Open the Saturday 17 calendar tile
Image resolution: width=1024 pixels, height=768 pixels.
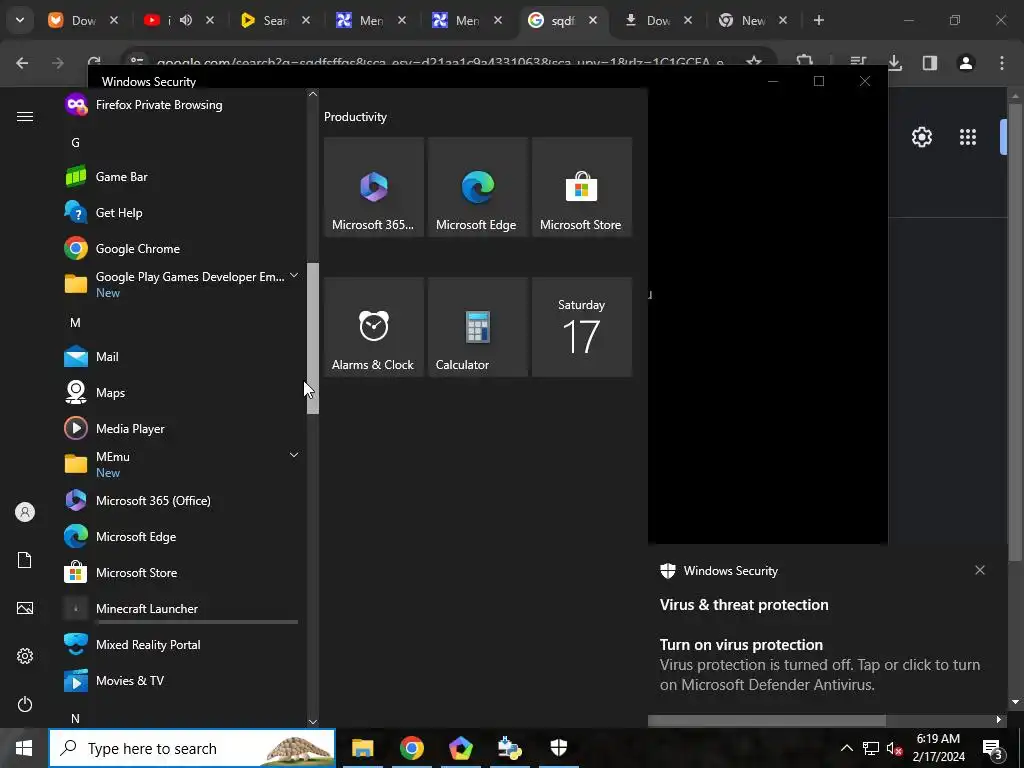(582, 327)
